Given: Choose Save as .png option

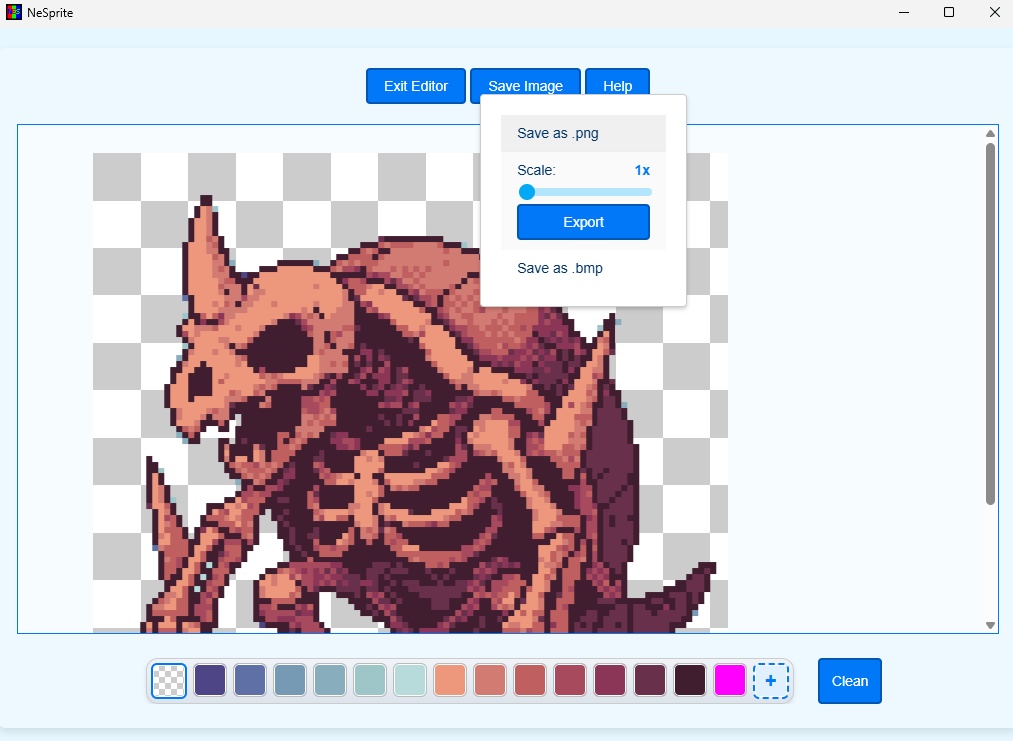Looking at the screenshot, I should coord(583,133).
